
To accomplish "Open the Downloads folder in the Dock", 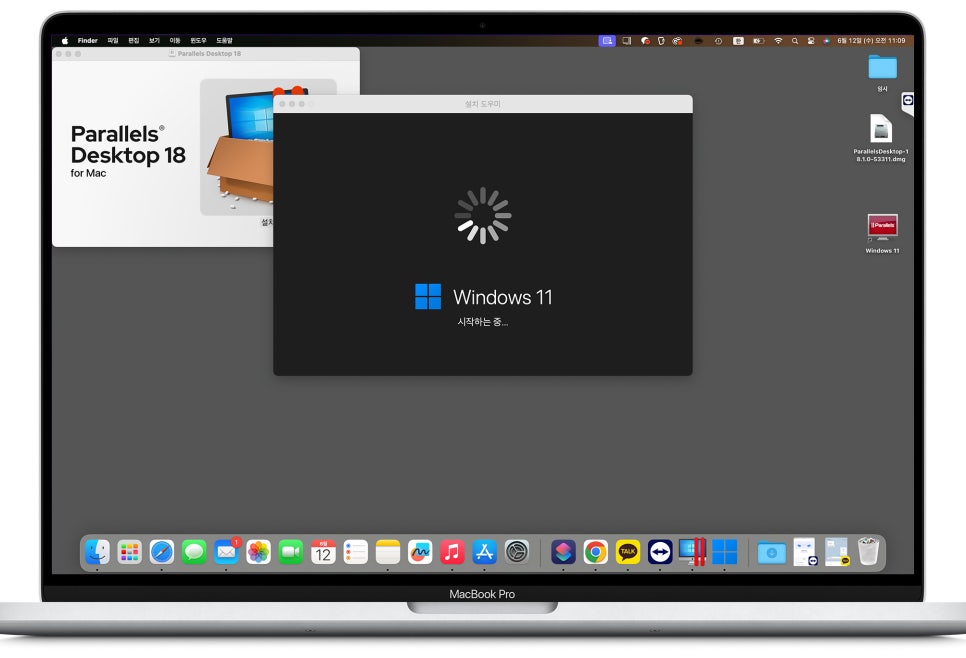I will [x=771, y=552].
